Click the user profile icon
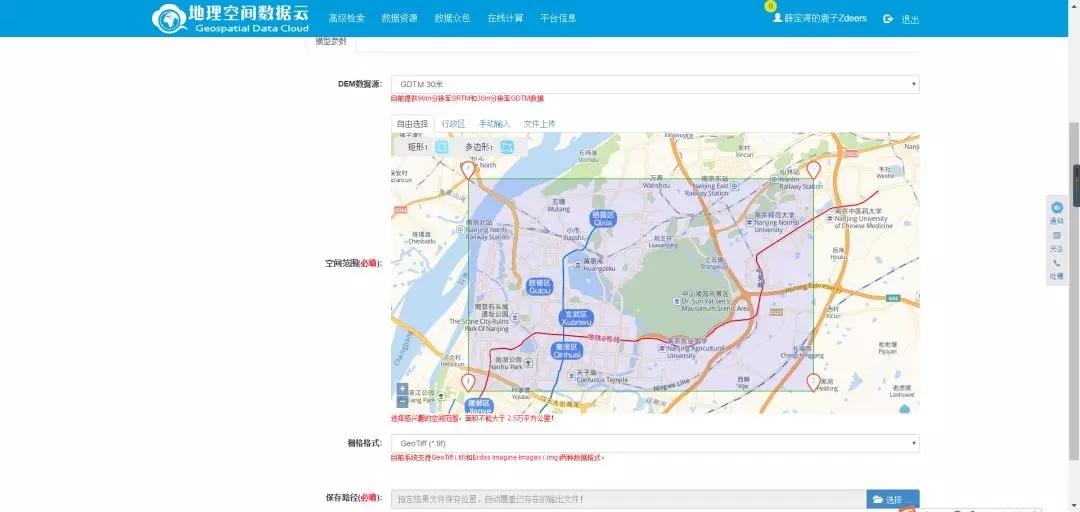Screen dimensions: 1080x512 [x=777, y=18]
